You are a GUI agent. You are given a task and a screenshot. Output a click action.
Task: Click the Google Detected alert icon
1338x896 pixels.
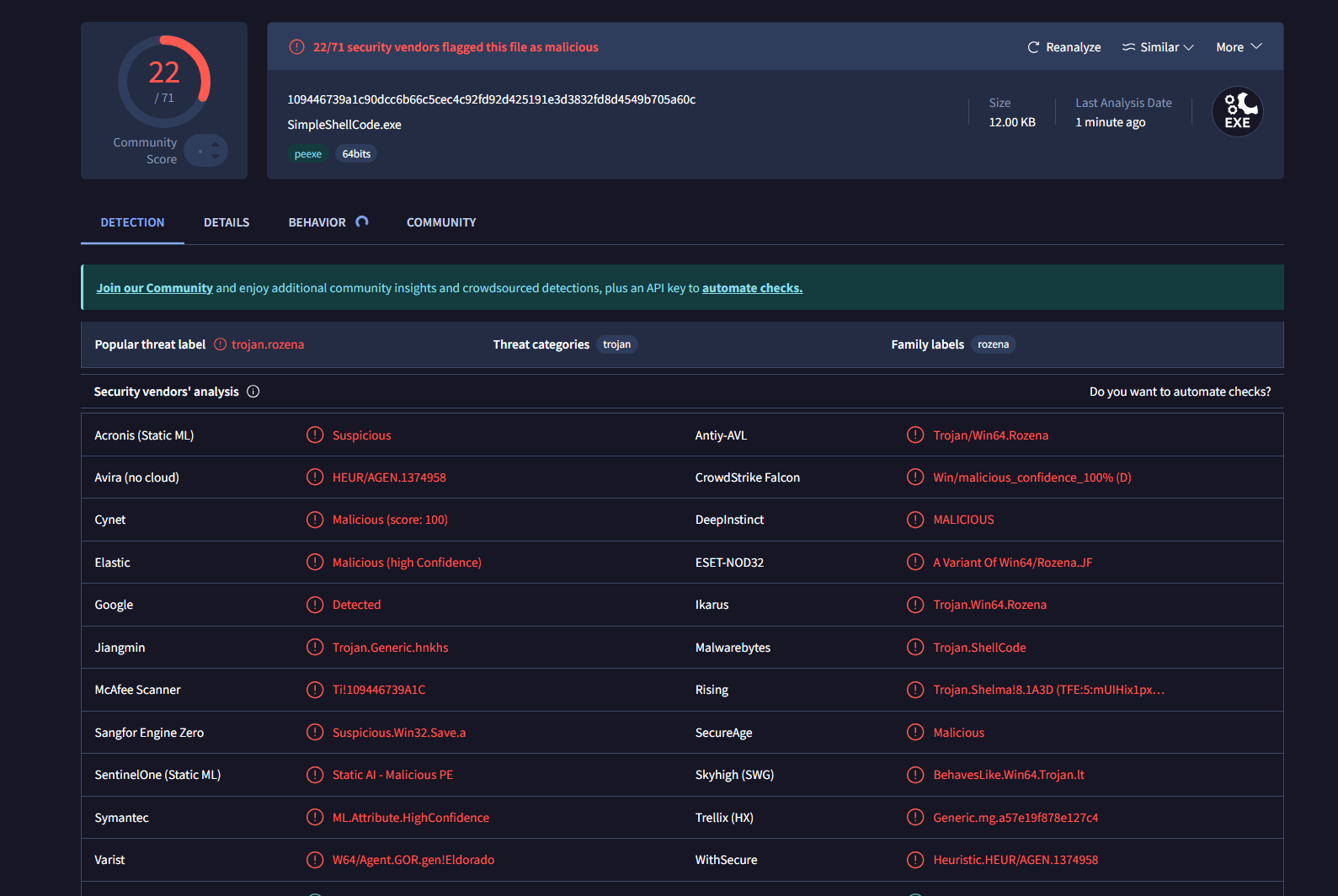point(315,605)
